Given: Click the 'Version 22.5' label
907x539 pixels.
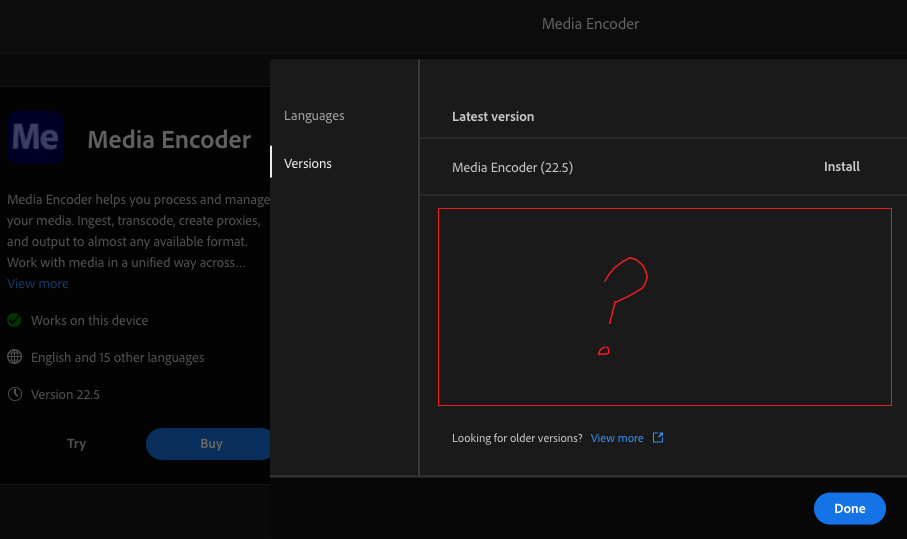Looking at the screenshot, I should click(x=65, y=394).
